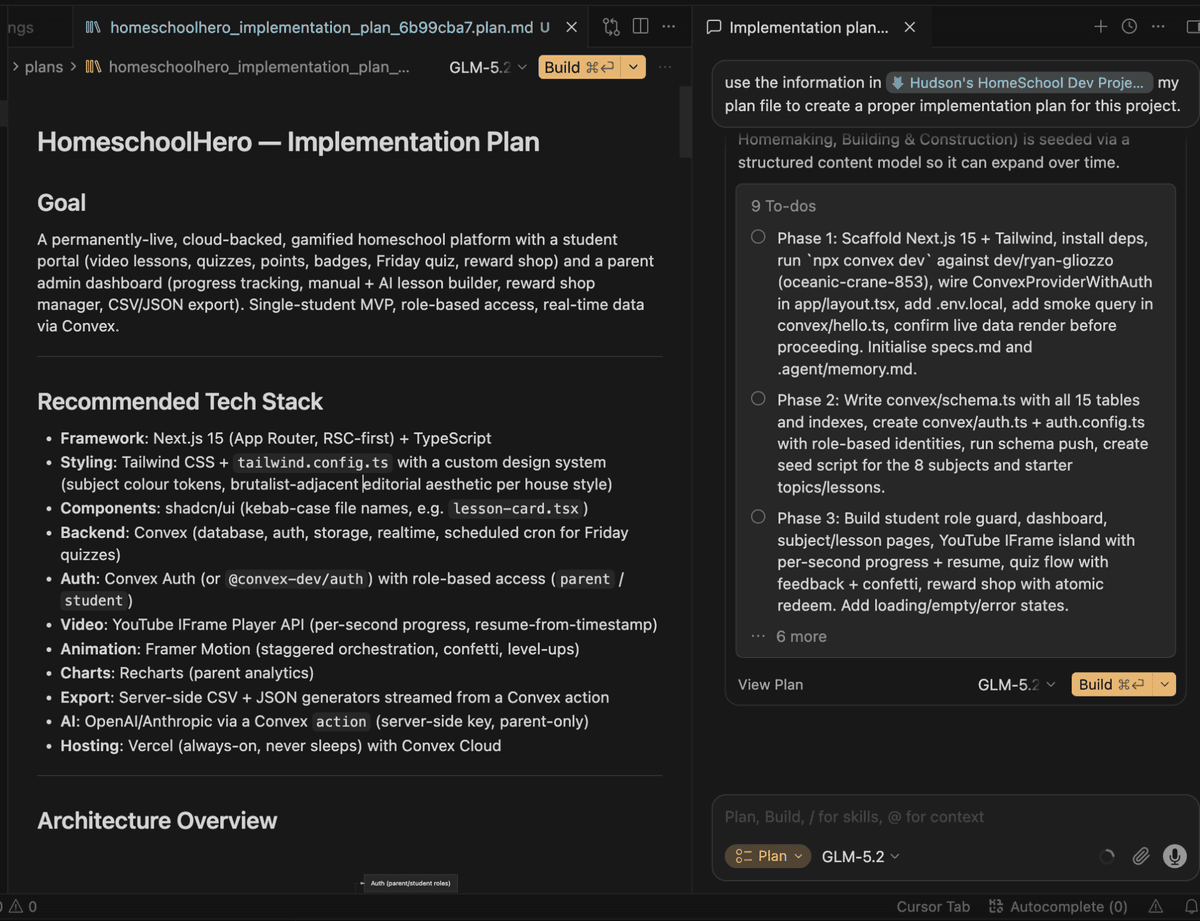Open breadcrumb bar more options ellipsis

click(x=665, y=67)
